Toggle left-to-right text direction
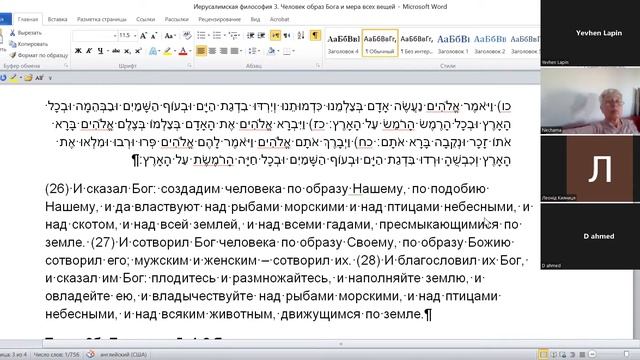 point(276,36)
